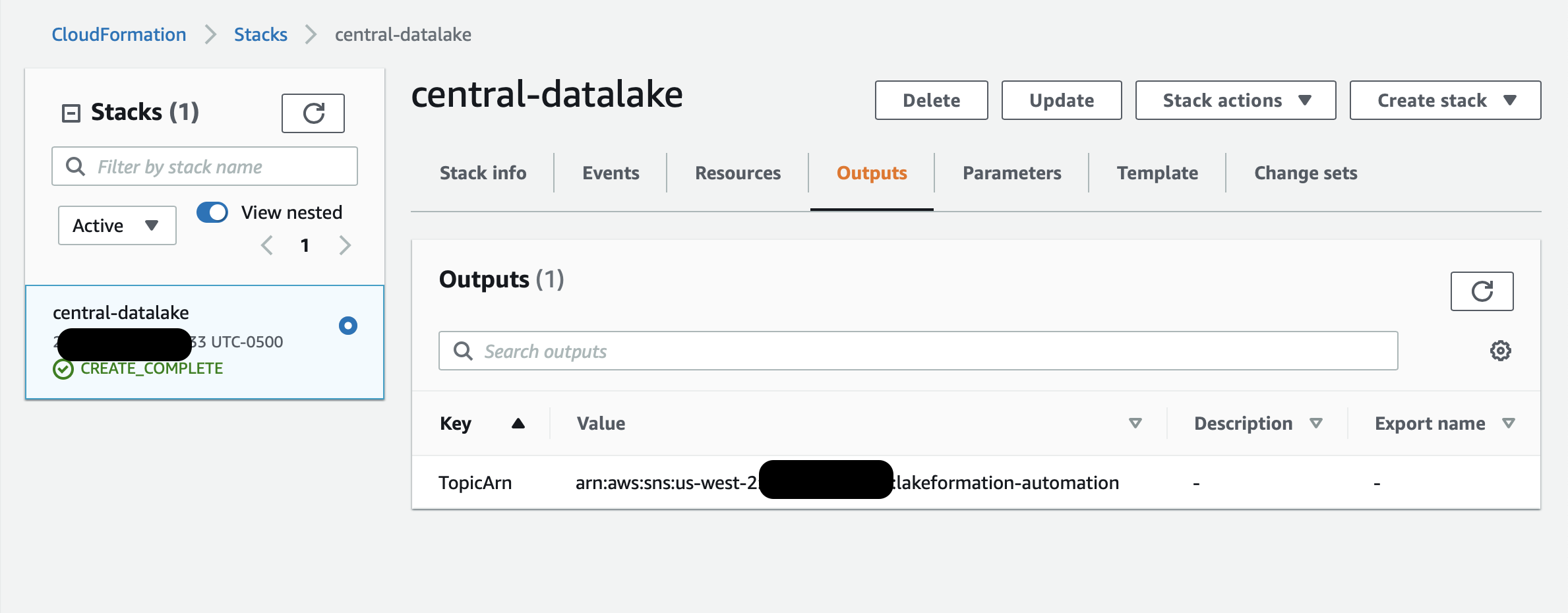
Task: Select the Outputs tab
Action: pyautogui.click(x=872, y=173)
